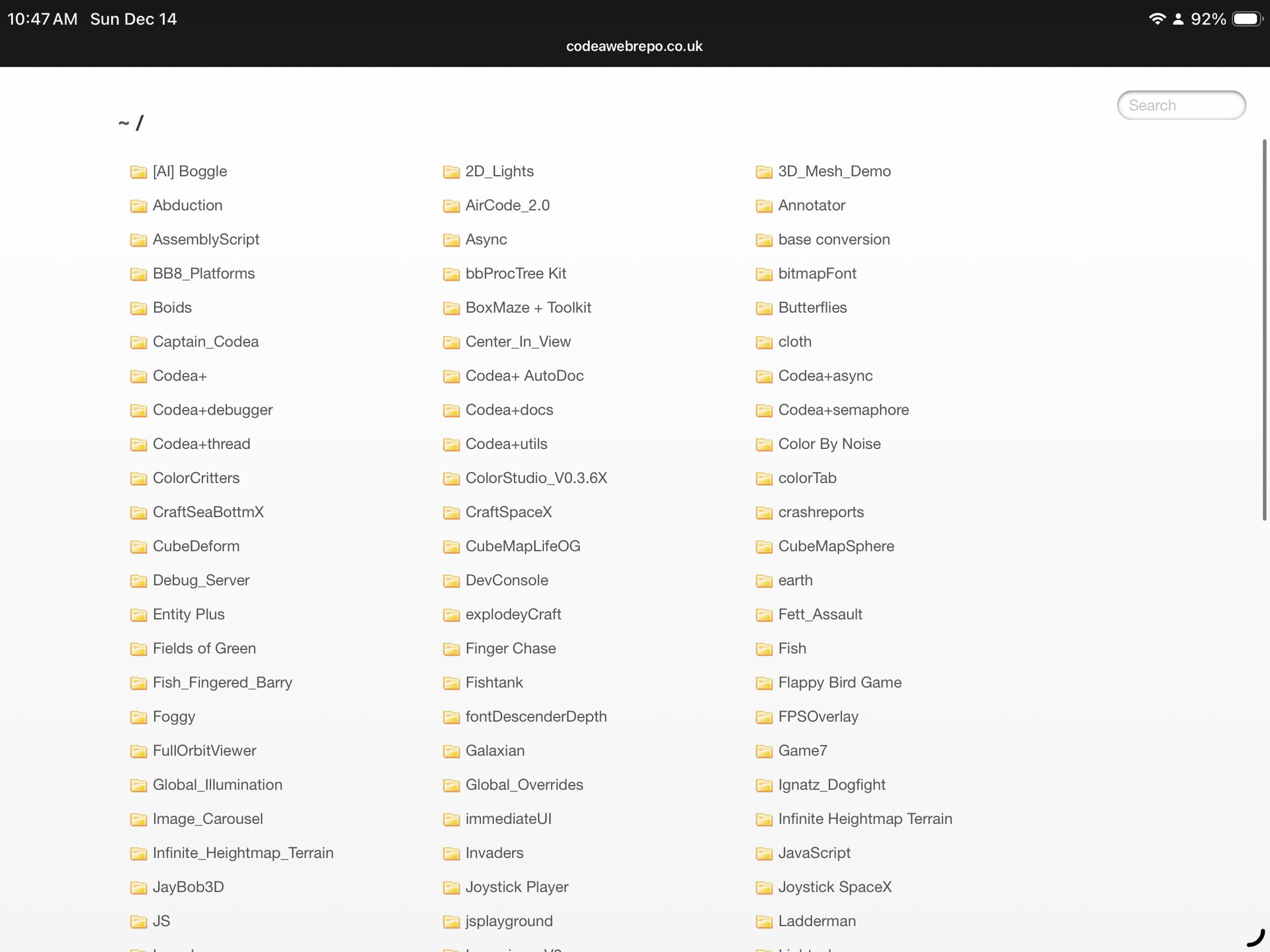The width and height of the screenshot is (1270, 952).
Task: Open the Fish_Fingered_Barry folder
Action: (222, 683)
